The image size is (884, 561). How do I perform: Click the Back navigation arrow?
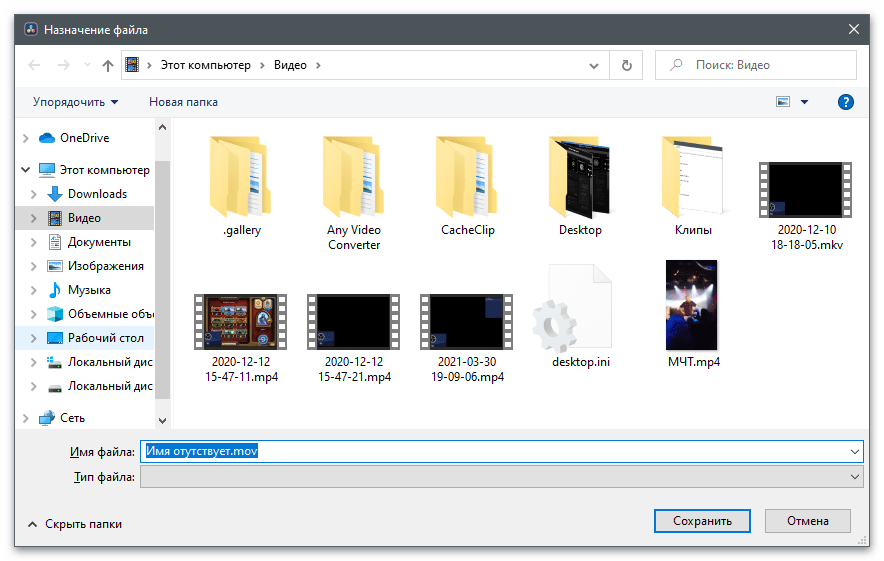point(34,65)
